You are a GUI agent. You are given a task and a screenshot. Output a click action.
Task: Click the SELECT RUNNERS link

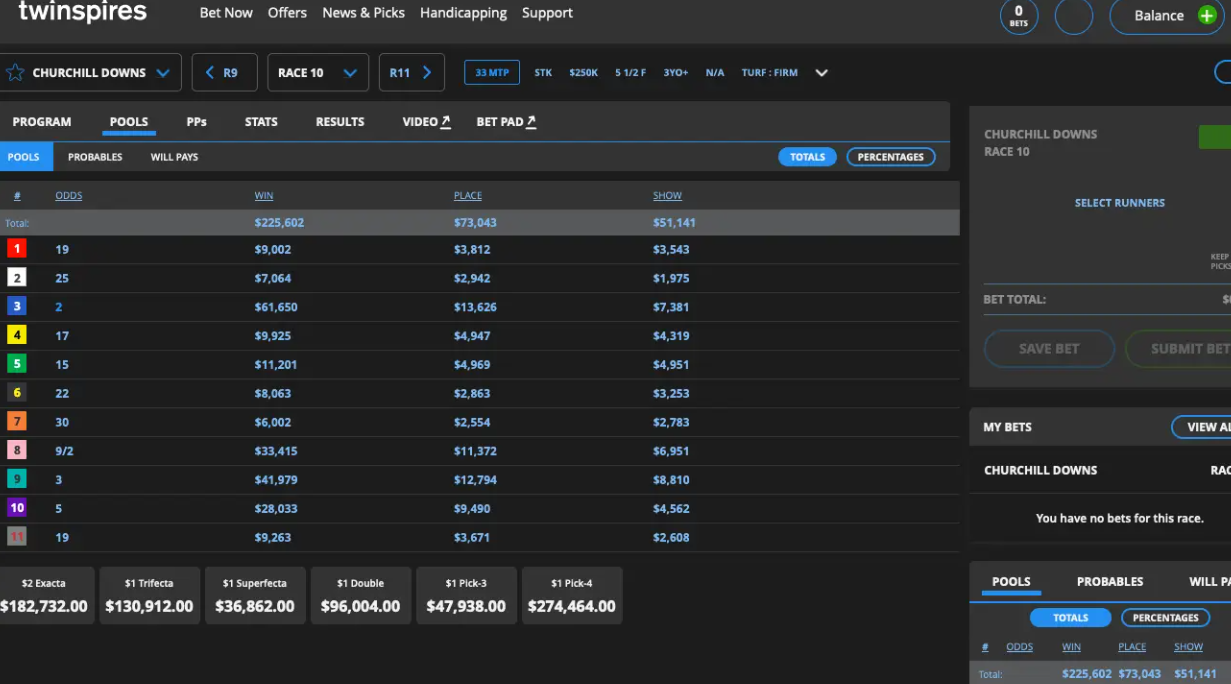pyautogui.click(x=1120, y=203)
